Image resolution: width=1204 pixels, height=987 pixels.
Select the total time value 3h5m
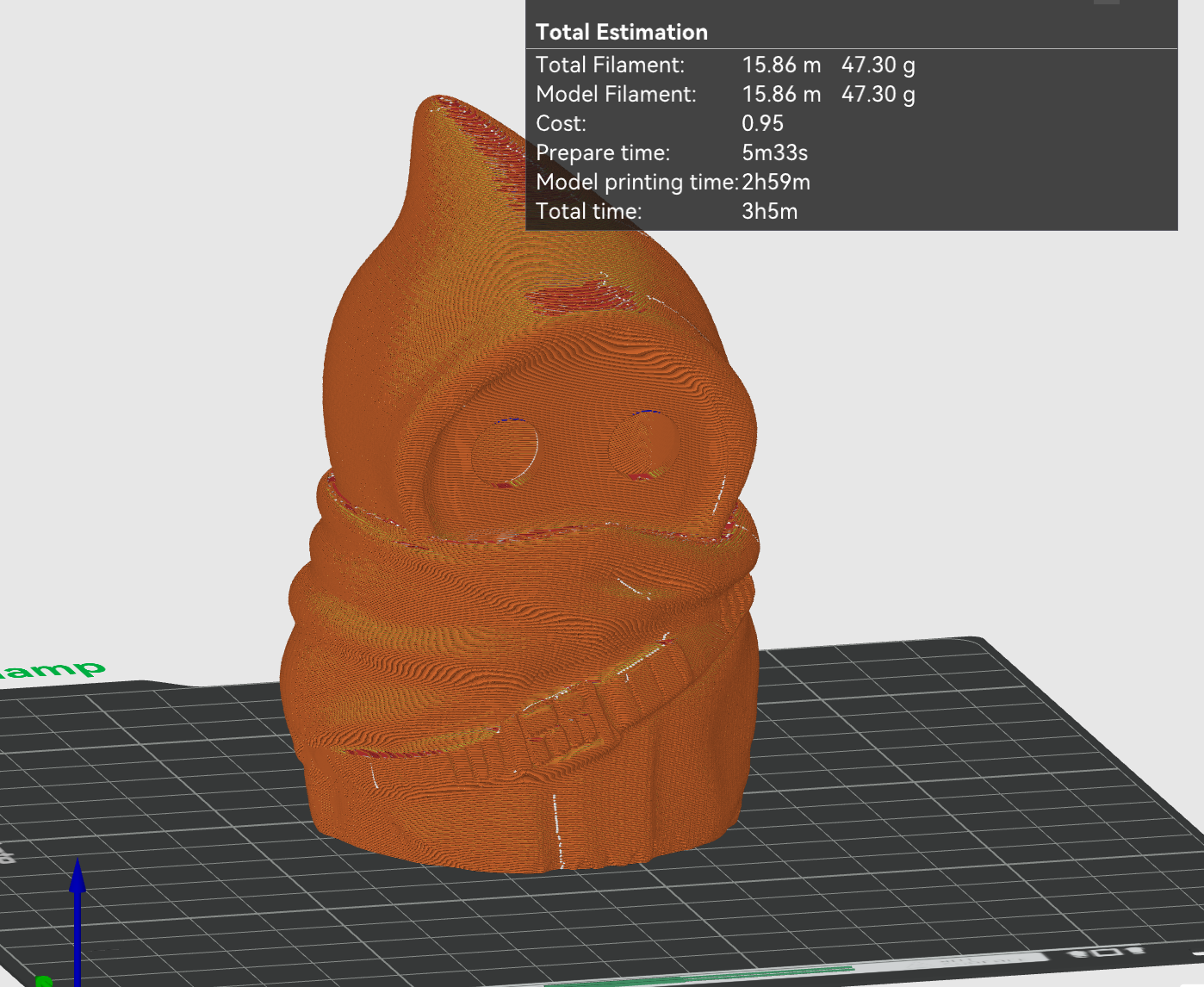tap(769, 211)
